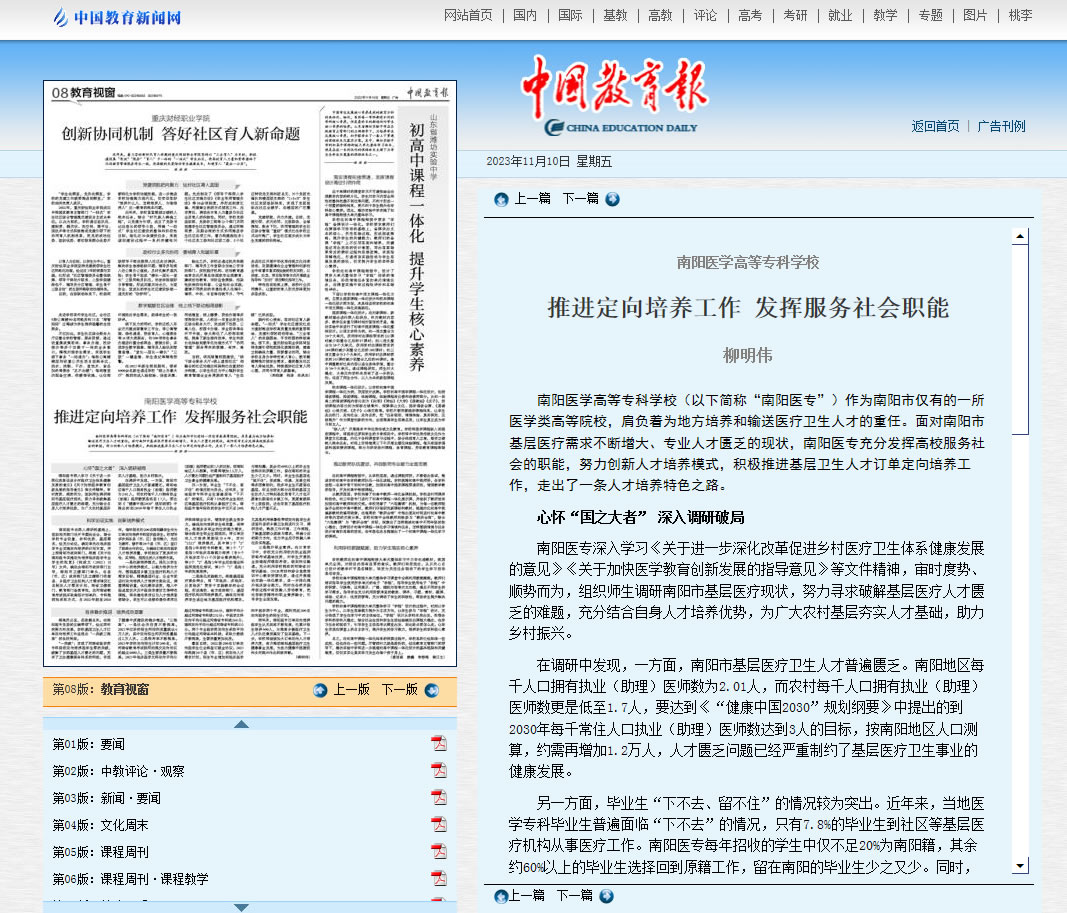This screenshot has width=1067, height=913.
Task: Click the current page label 第08版：教育视窗
Action: click(101, 689)
